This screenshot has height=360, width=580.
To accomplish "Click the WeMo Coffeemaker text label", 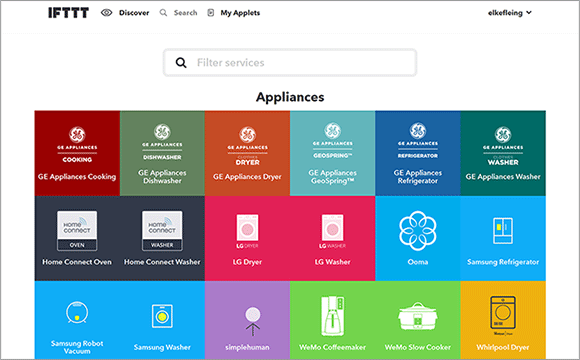I will pyautogui.click(x=333, y=347).
